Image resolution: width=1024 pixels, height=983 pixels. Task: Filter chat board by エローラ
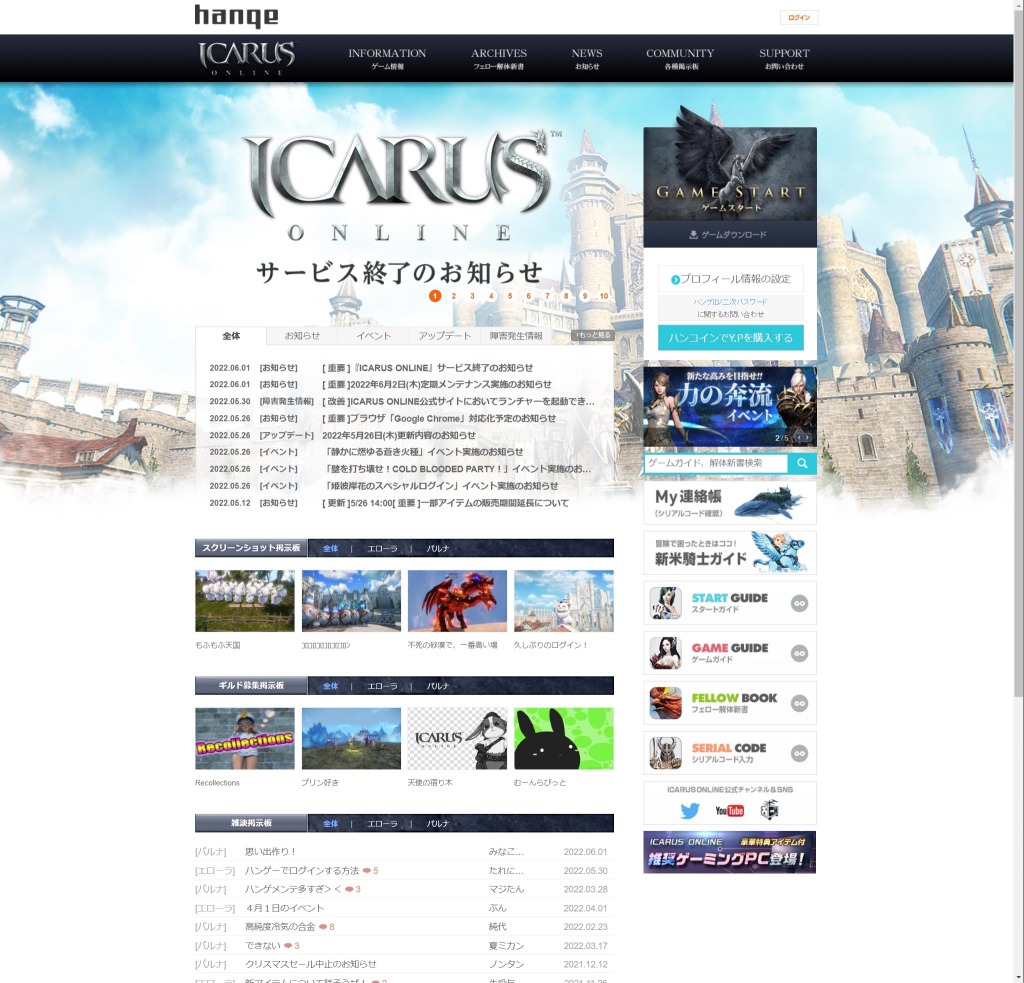pyautogui.click(x=382, y=824)
